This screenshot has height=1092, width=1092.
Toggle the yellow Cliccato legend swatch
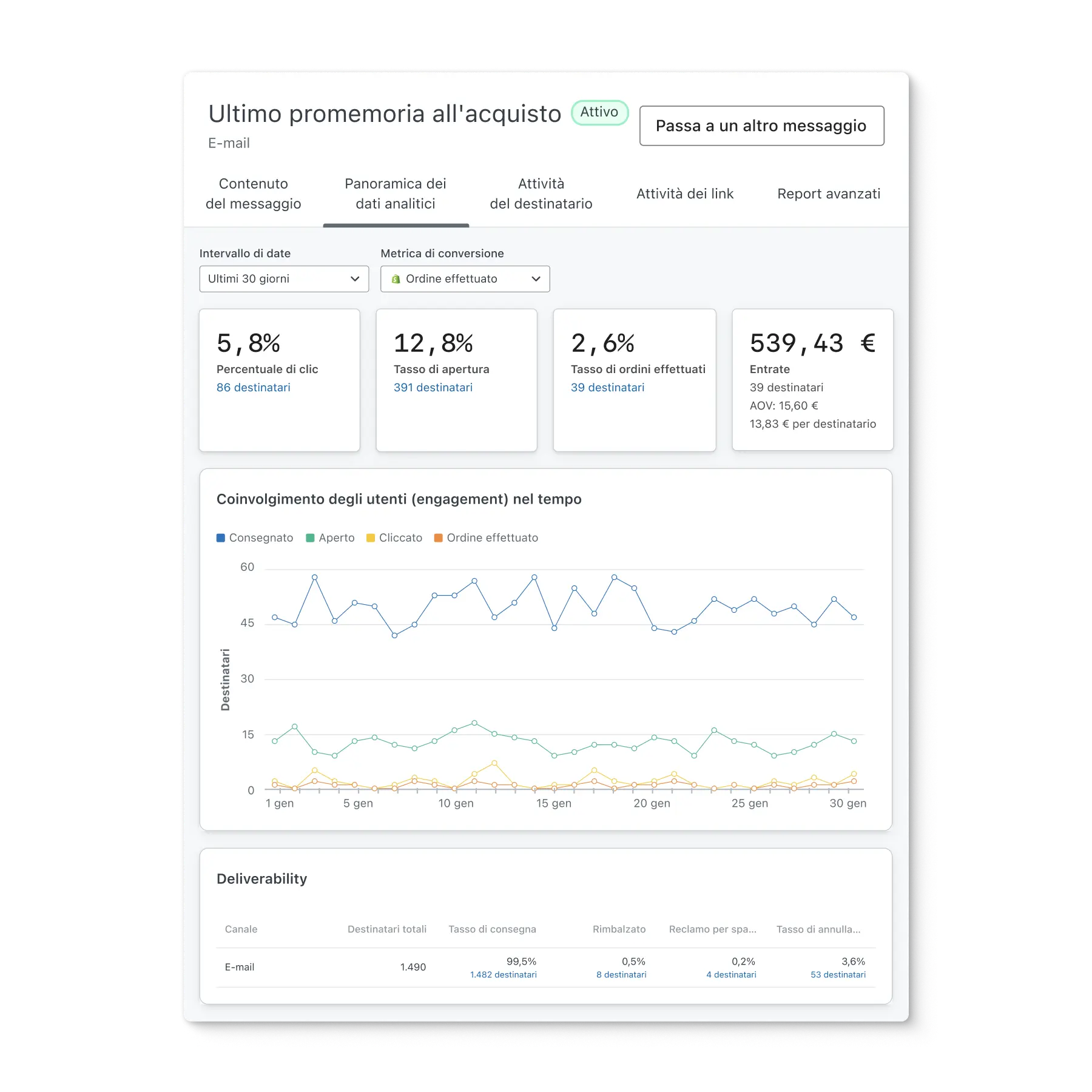point(371,538)
